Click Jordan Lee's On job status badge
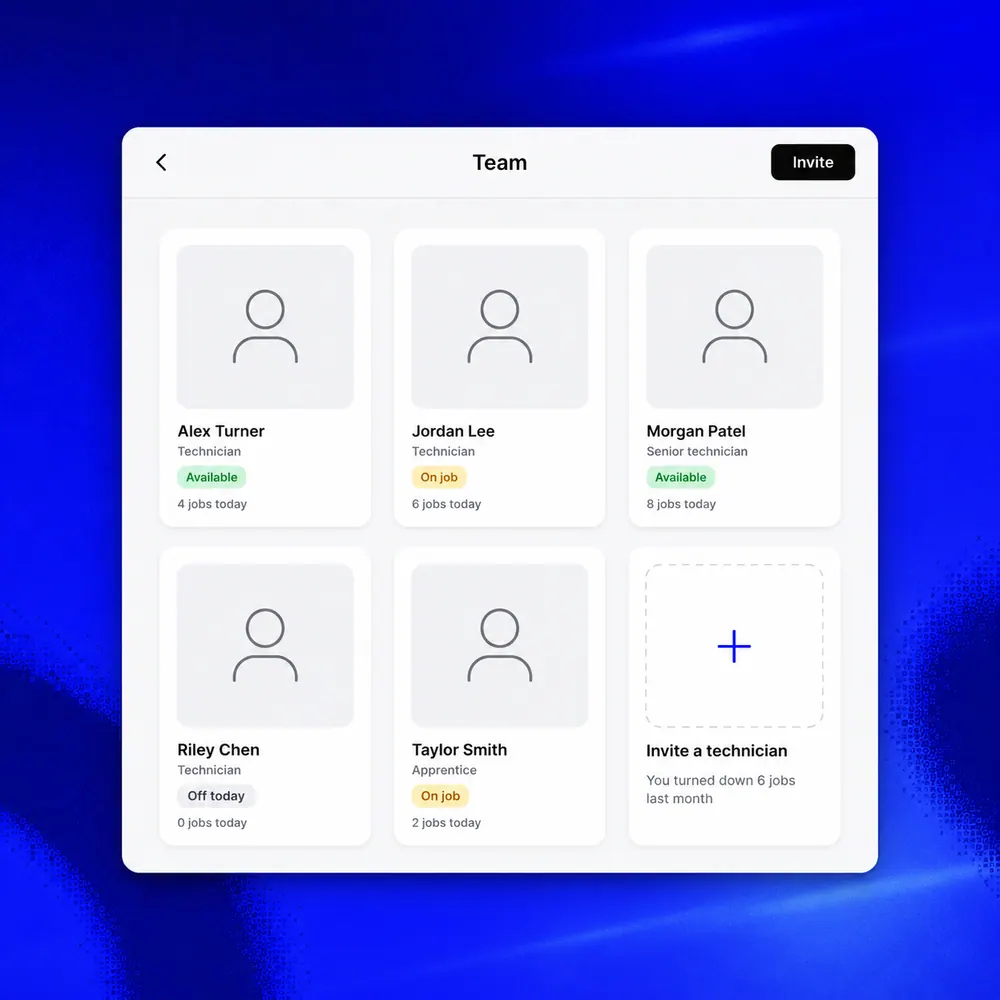This screenshot has width=1000, height=1000. click(439, 477)
